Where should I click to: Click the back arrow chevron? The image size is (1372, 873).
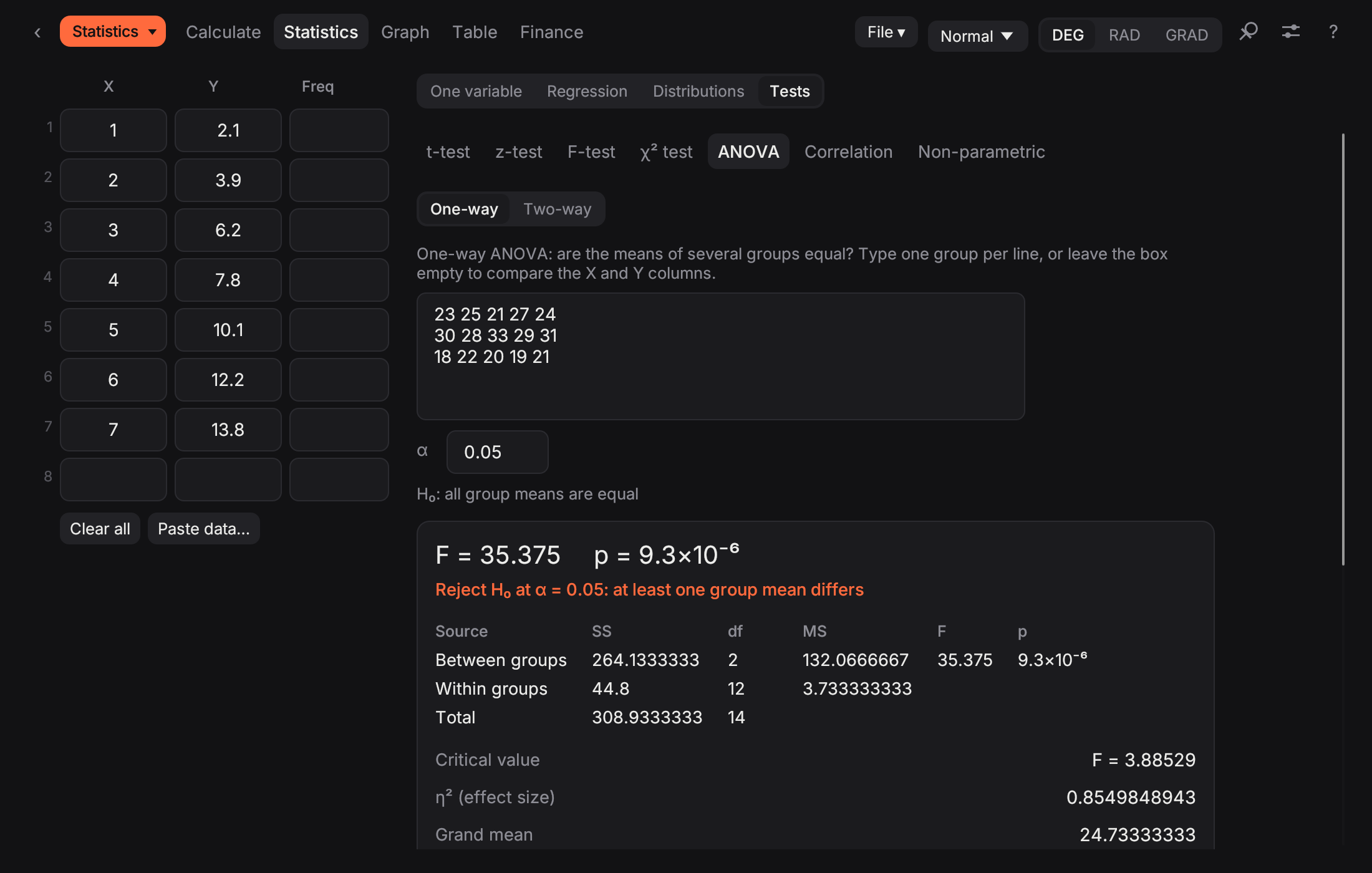(37, 32)
